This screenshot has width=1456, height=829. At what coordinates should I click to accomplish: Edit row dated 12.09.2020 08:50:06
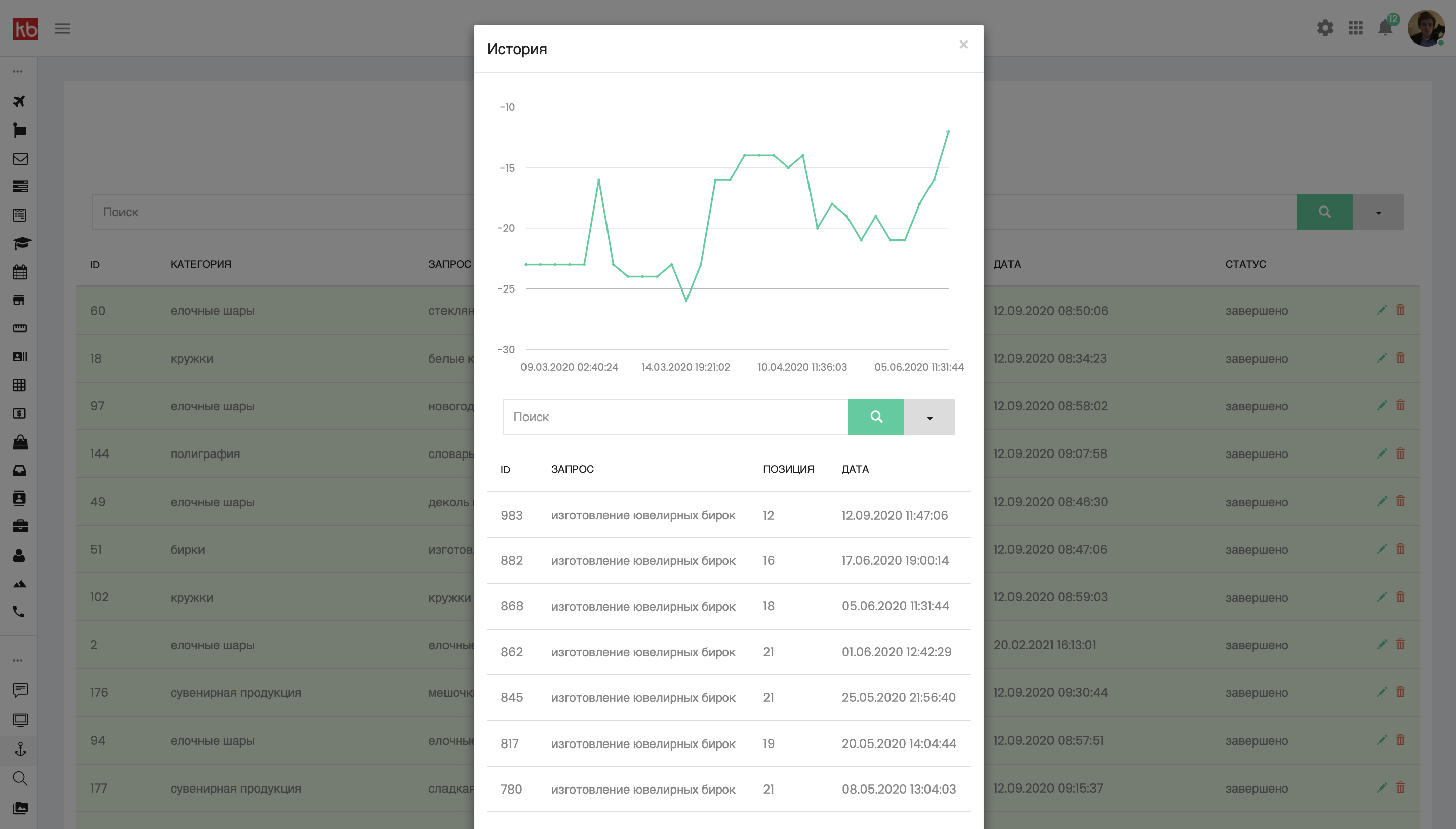tap(1382, 310)
